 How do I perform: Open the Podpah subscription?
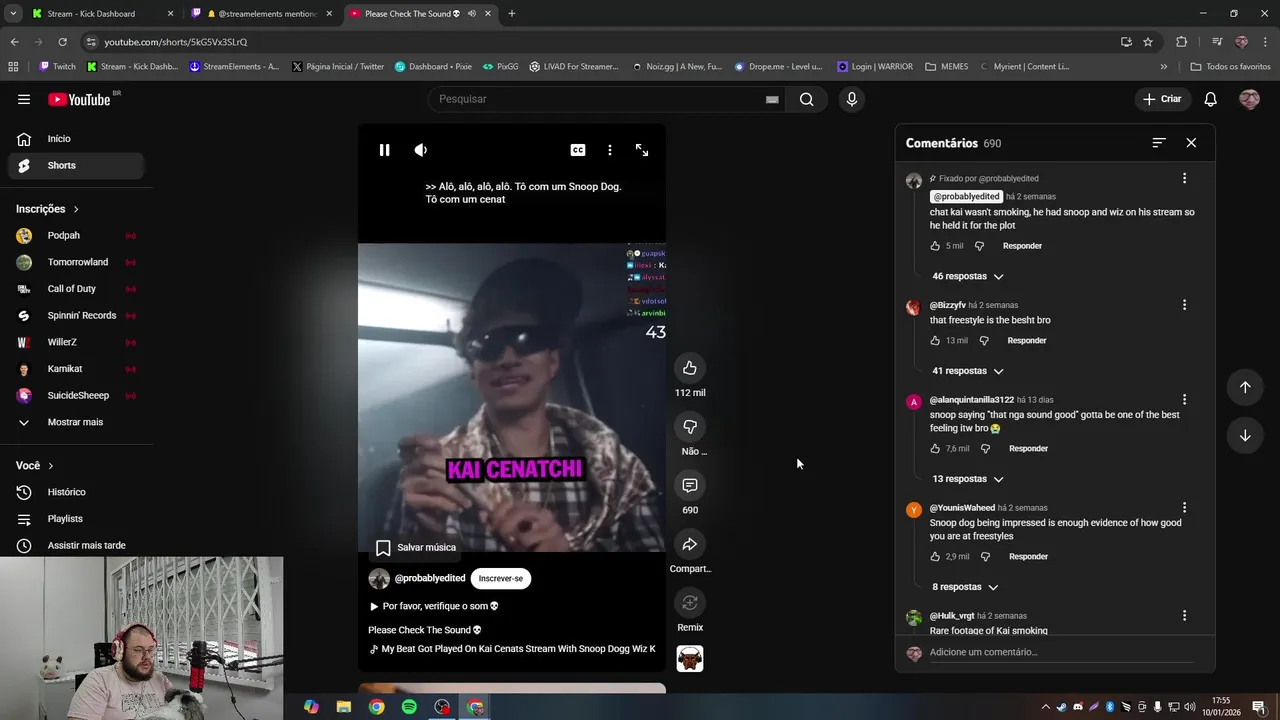tap(76, 235)
